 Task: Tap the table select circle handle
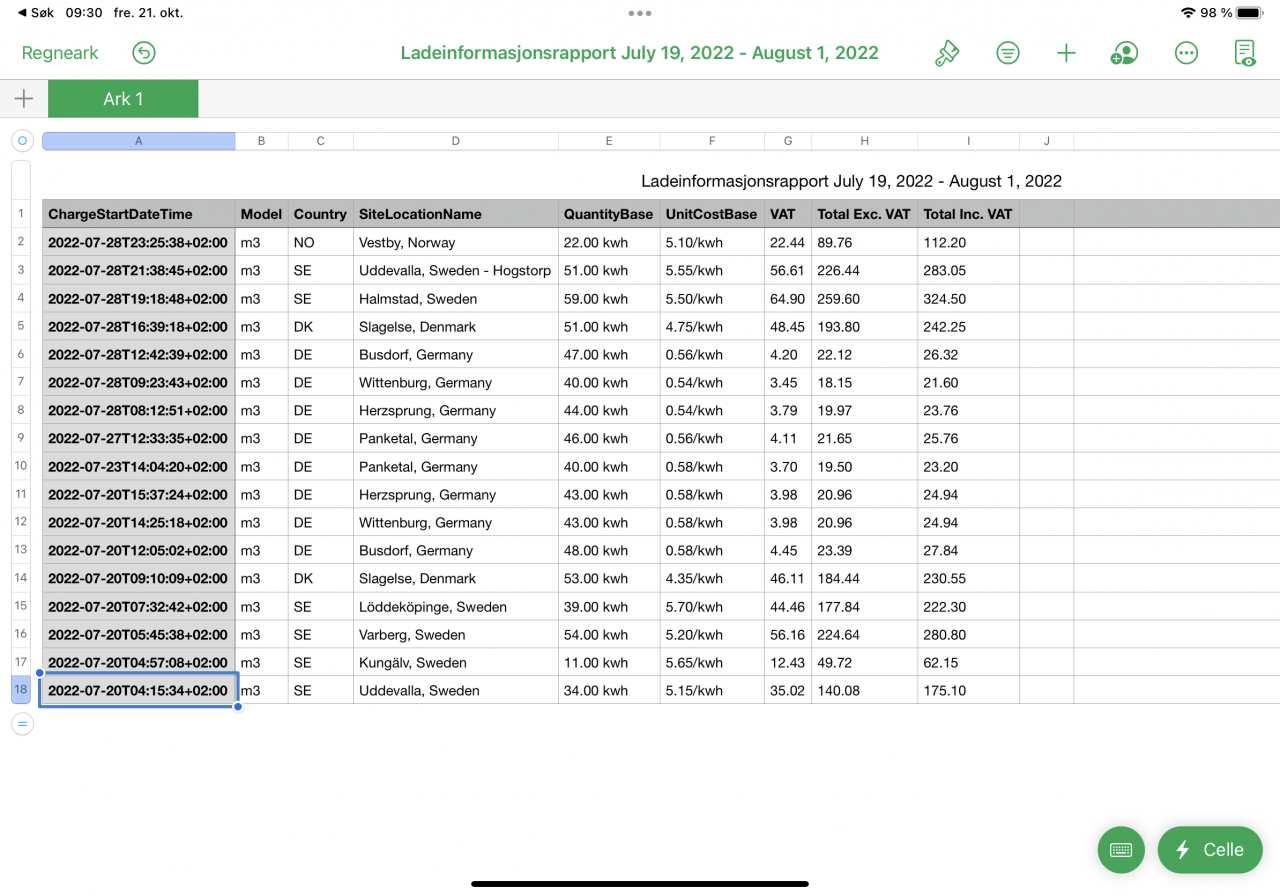click(22, 141)
